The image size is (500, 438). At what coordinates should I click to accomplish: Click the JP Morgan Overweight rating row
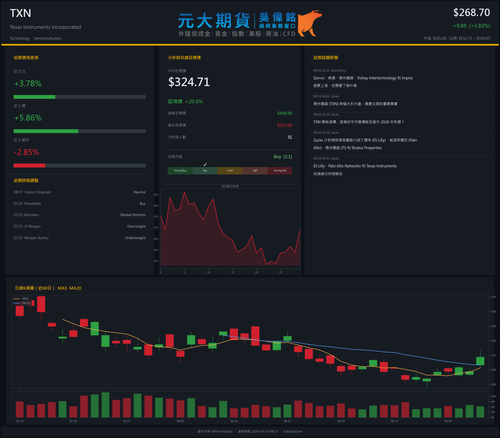coord(79,226)
